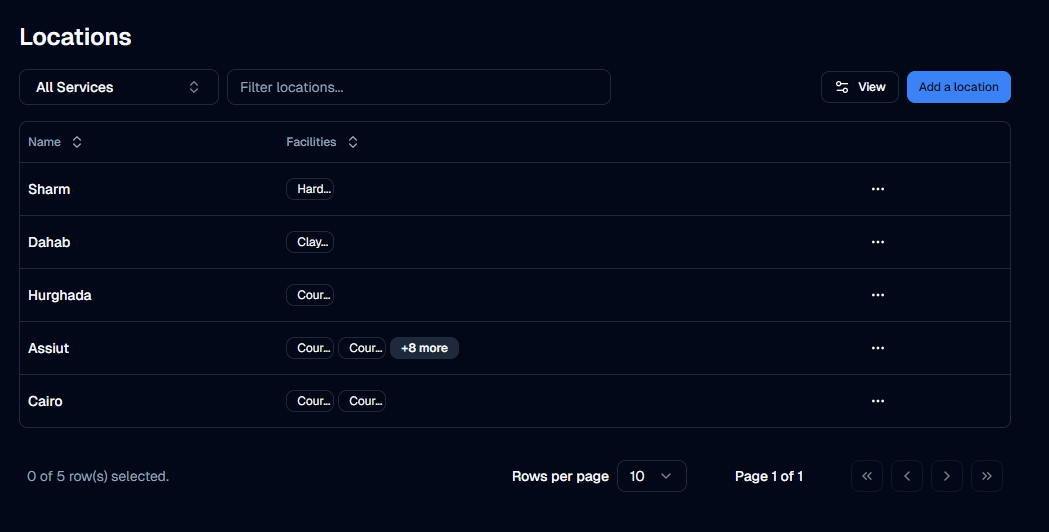Click the Add a location button
The image size is (1049, 532).
point(958,87)
